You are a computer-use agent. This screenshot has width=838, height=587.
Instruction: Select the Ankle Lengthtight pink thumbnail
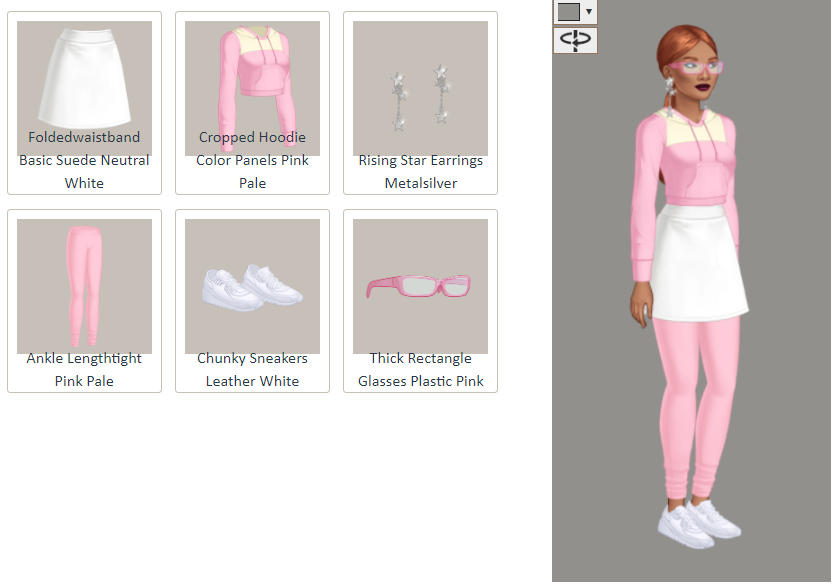pyautogui.click(x=84, y=286)
